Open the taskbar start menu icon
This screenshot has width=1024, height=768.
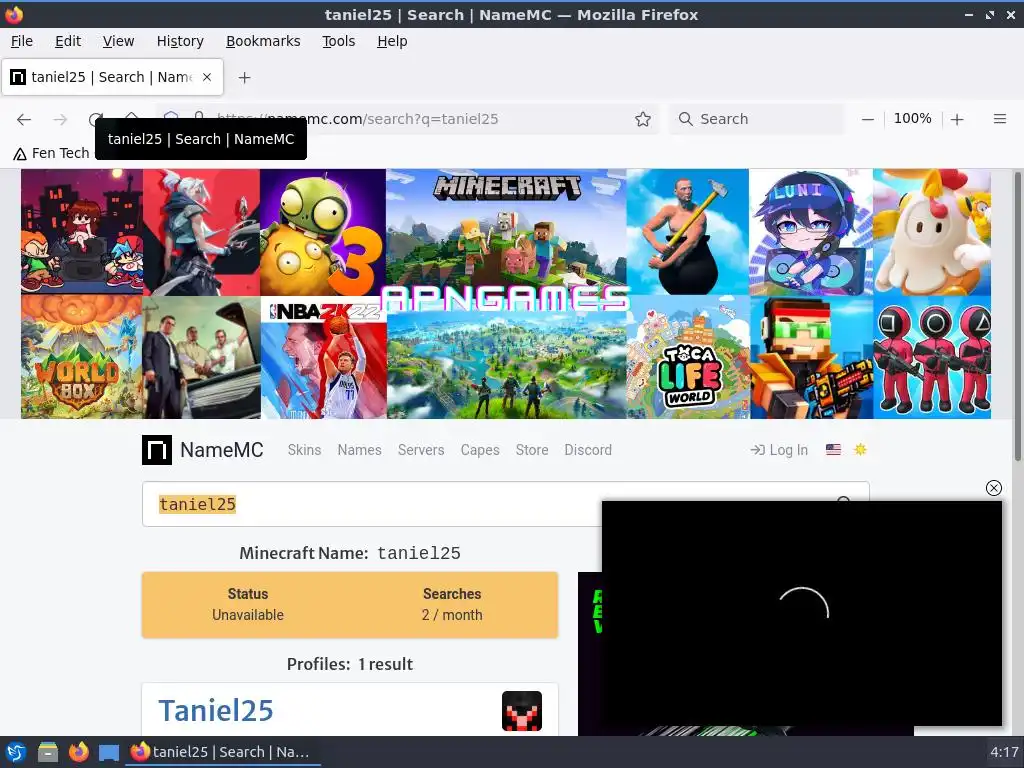tap(16, 752)
